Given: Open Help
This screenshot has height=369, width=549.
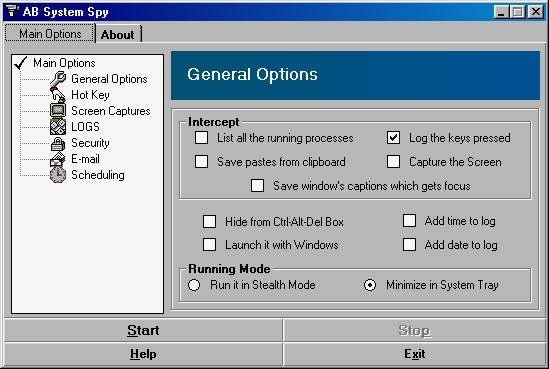Looking at the screenshot, I should click(143, 354).
